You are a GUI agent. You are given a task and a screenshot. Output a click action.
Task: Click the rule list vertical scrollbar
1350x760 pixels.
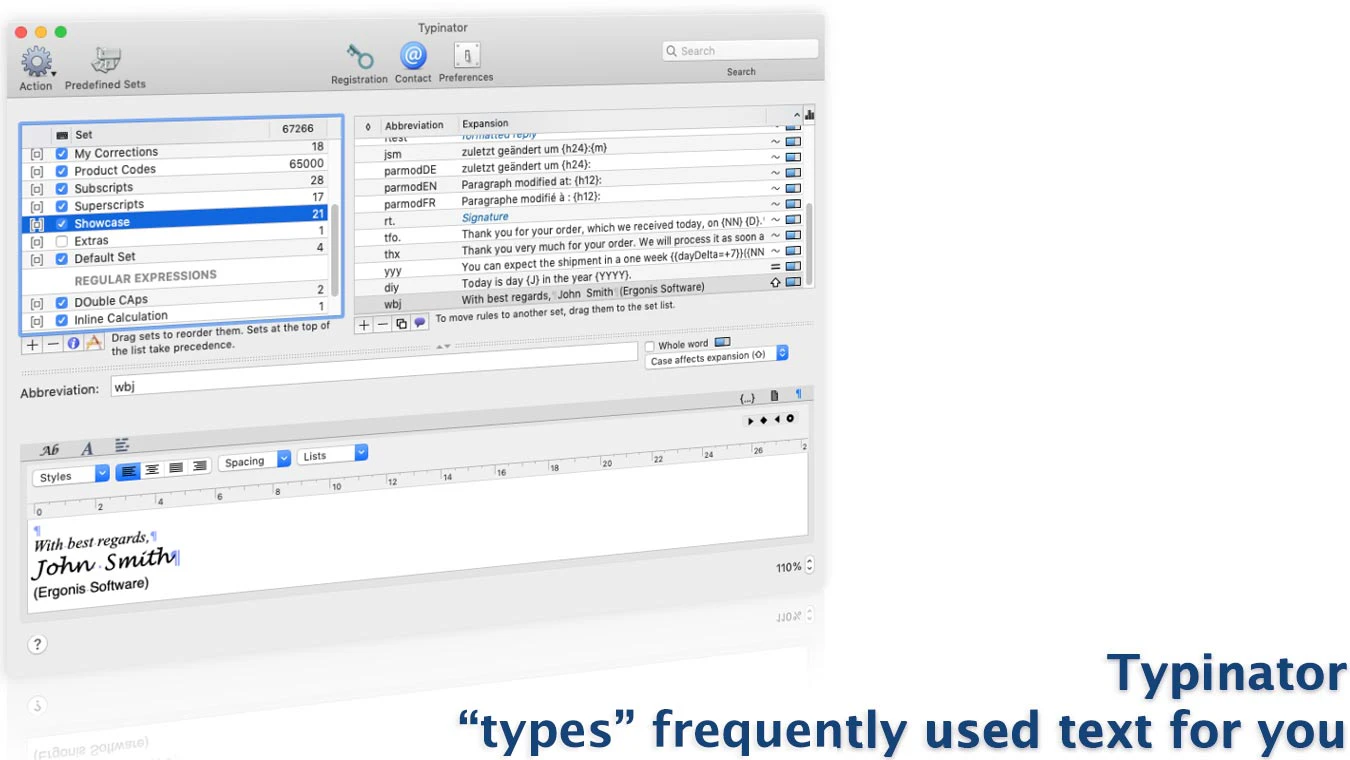coord(810,243)
